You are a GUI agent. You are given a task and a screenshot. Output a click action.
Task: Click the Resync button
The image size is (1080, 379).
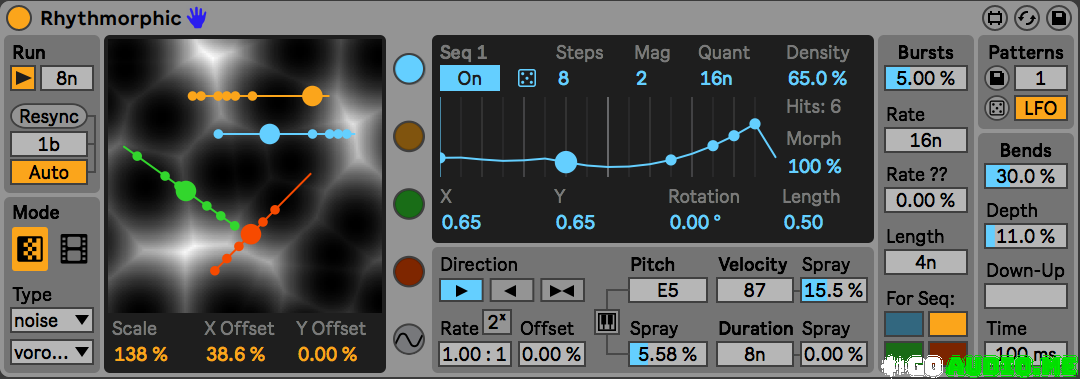point(48,116)
